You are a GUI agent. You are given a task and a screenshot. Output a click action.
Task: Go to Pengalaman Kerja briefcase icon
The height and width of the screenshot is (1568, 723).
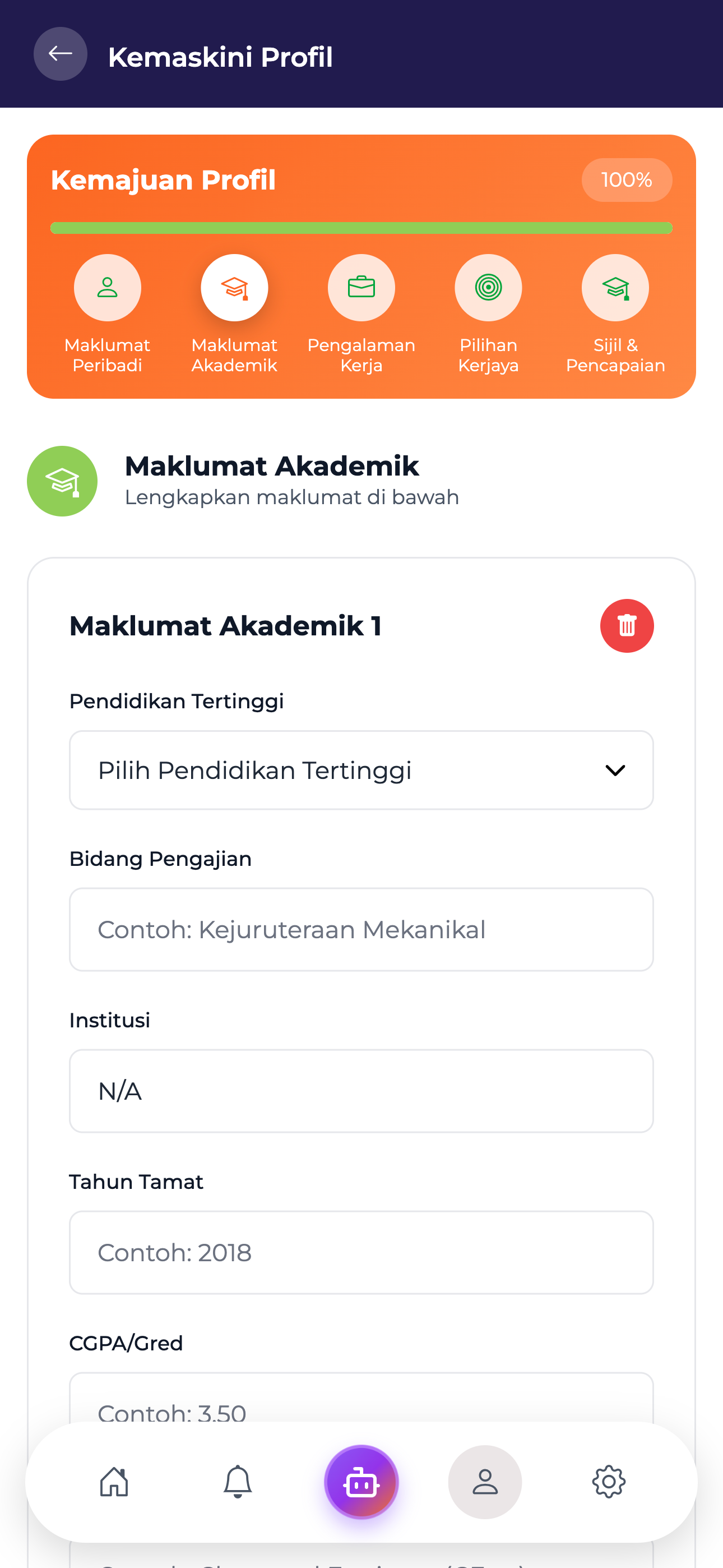361,287
